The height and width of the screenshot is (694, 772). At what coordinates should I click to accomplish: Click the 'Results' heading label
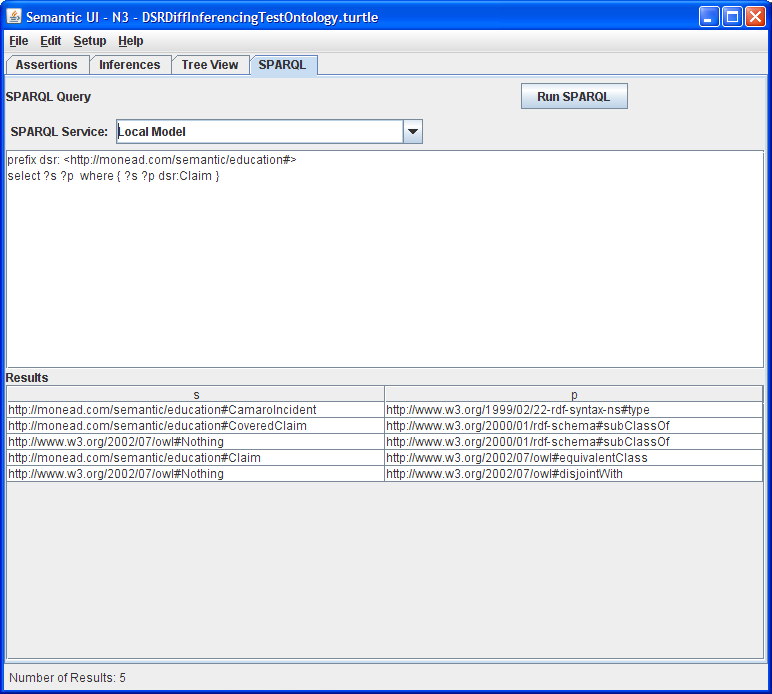tap(27, 378)
